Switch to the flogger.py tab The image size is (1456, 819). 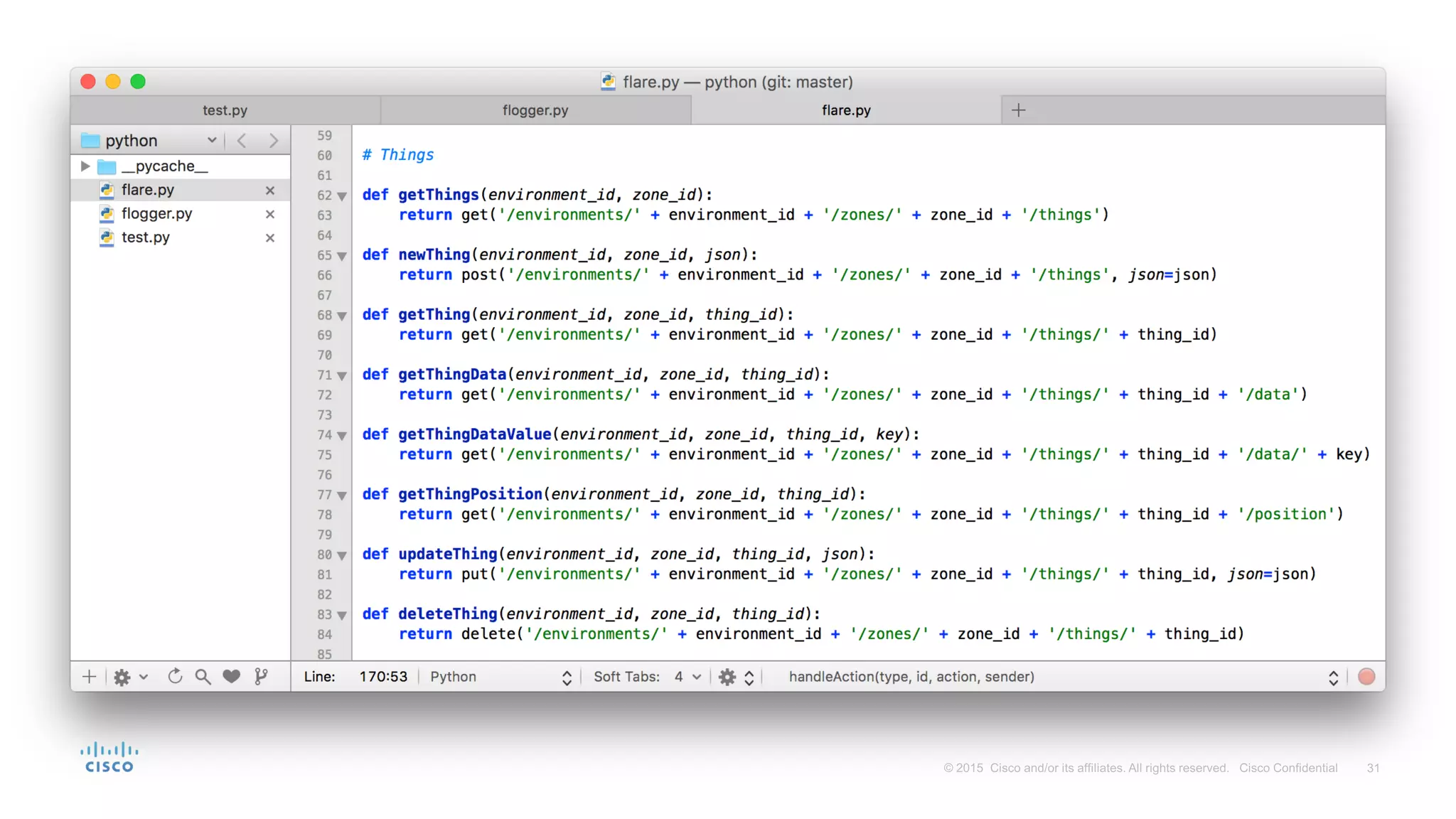pos(535,110)
